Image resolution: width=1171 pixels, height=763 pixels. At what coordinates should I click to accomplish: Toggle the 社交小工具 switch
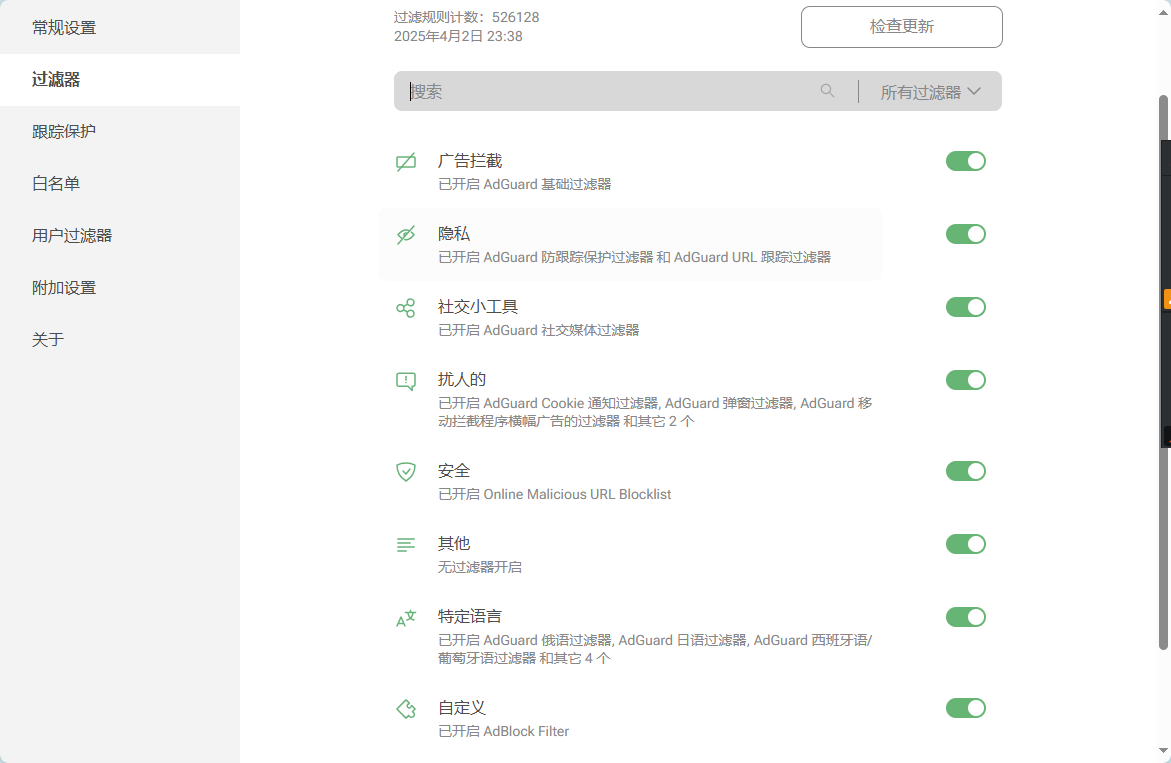pos(966,307)
